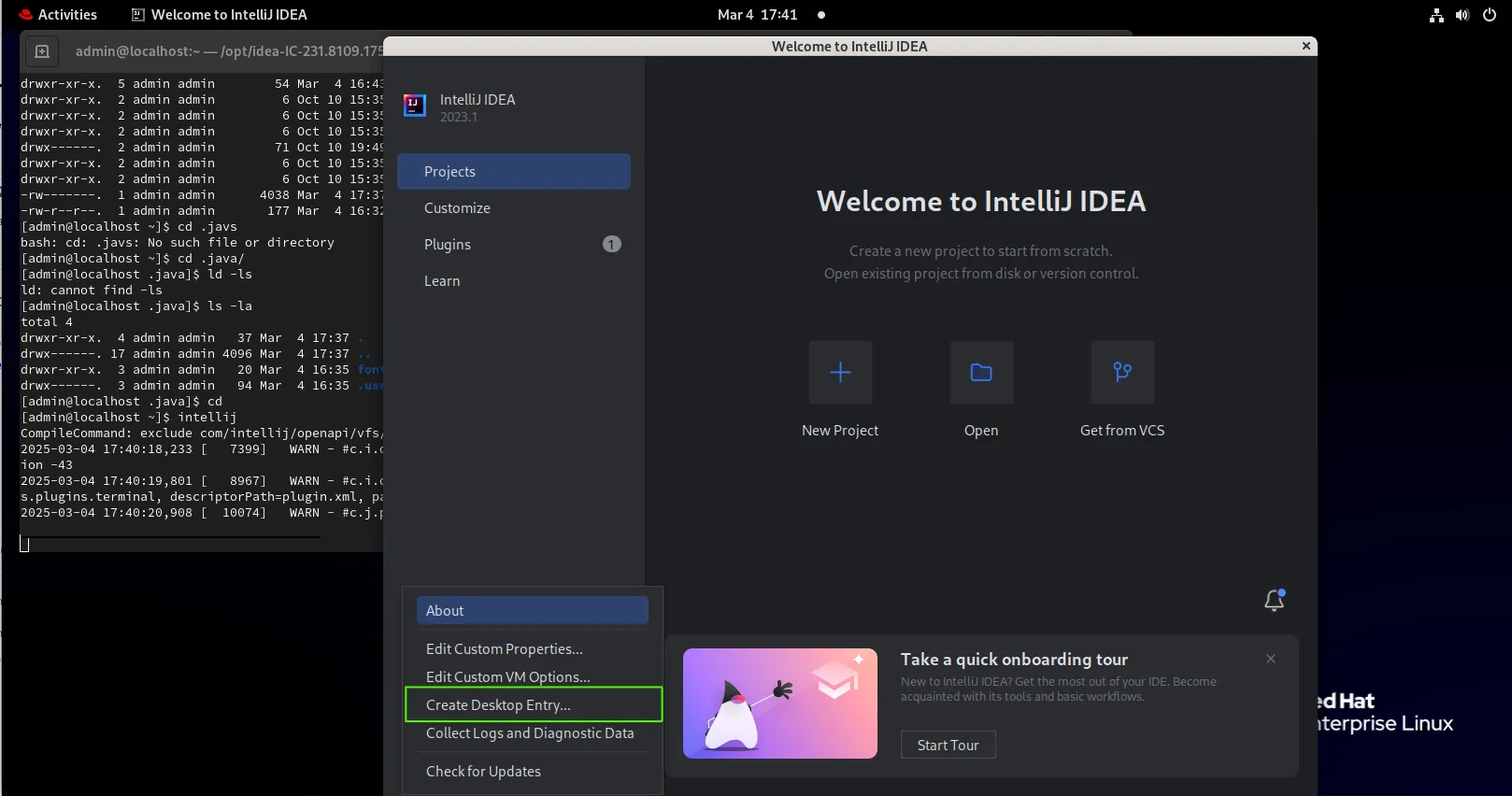Select the Projects tab

click(514, 172)
